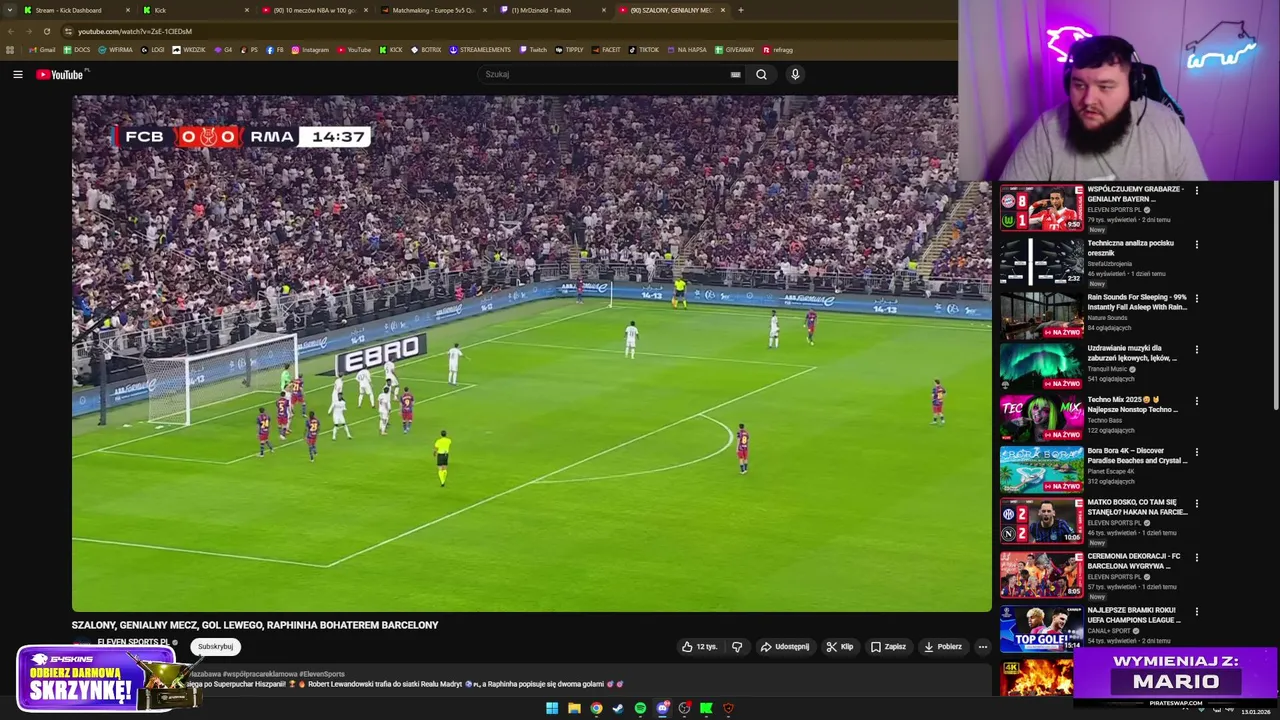This screenshot has width=1280, height=720.
Task: Click the #ElevenSports hashtag link
Action: click(x=321, y=674)
